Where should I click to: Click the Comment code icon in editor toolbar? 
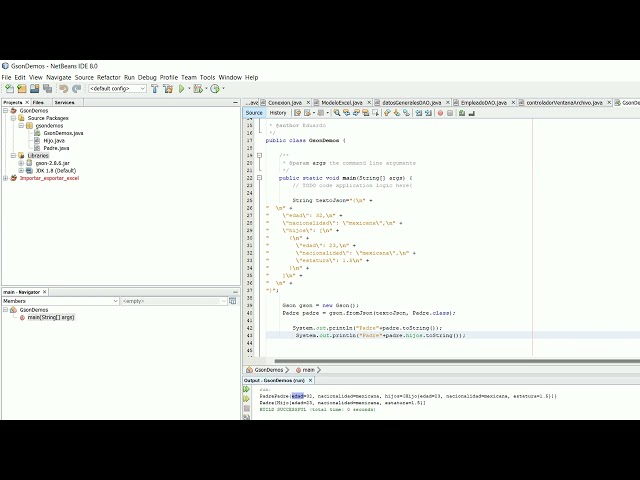[462, 113]
